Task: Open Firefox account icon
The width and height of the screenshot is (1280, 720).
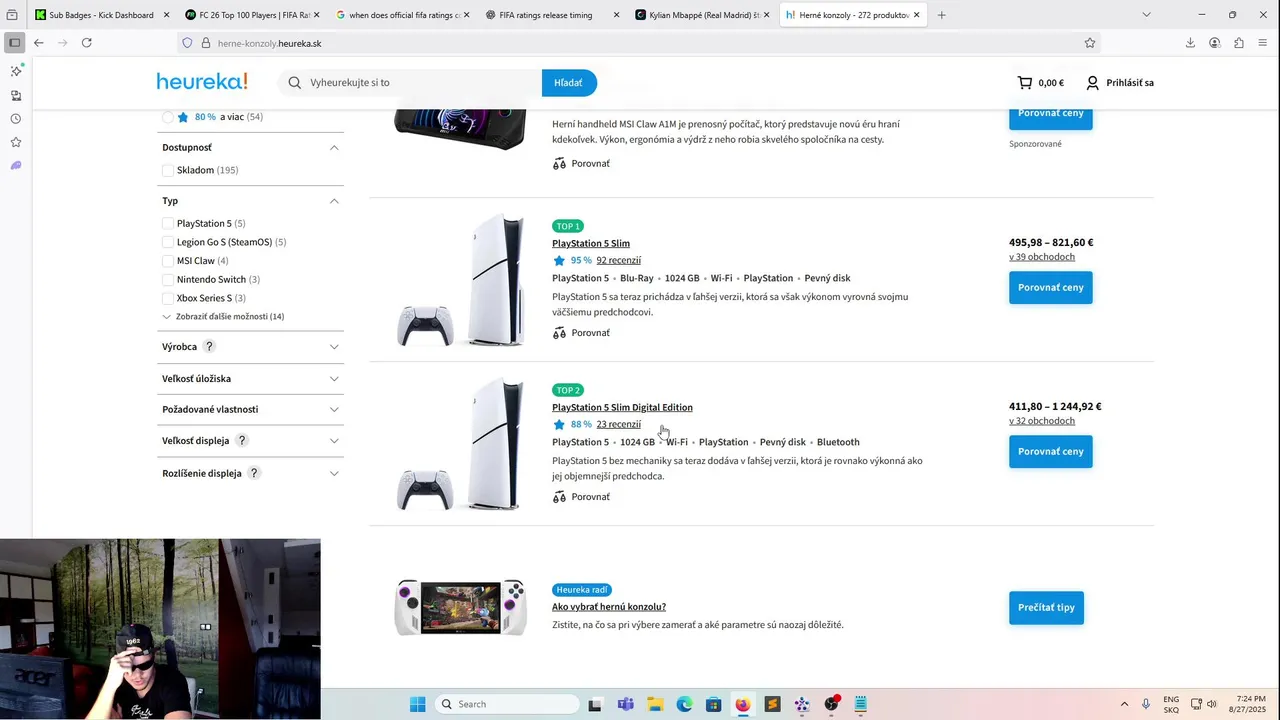Action: pos(1215,43)
